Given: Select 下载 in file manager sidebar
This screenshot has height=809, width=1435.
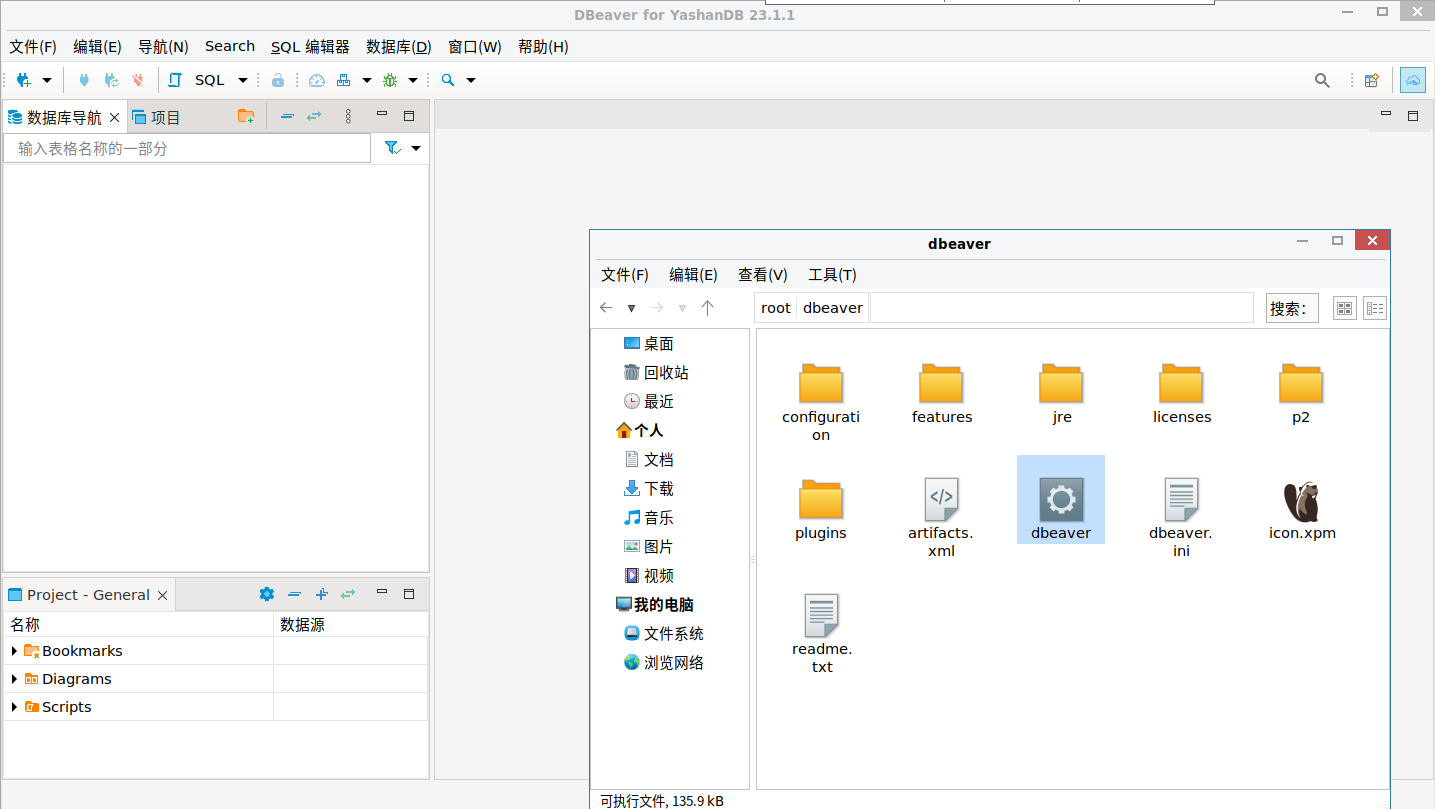Looking at the screenshot, I should point(648,489).
